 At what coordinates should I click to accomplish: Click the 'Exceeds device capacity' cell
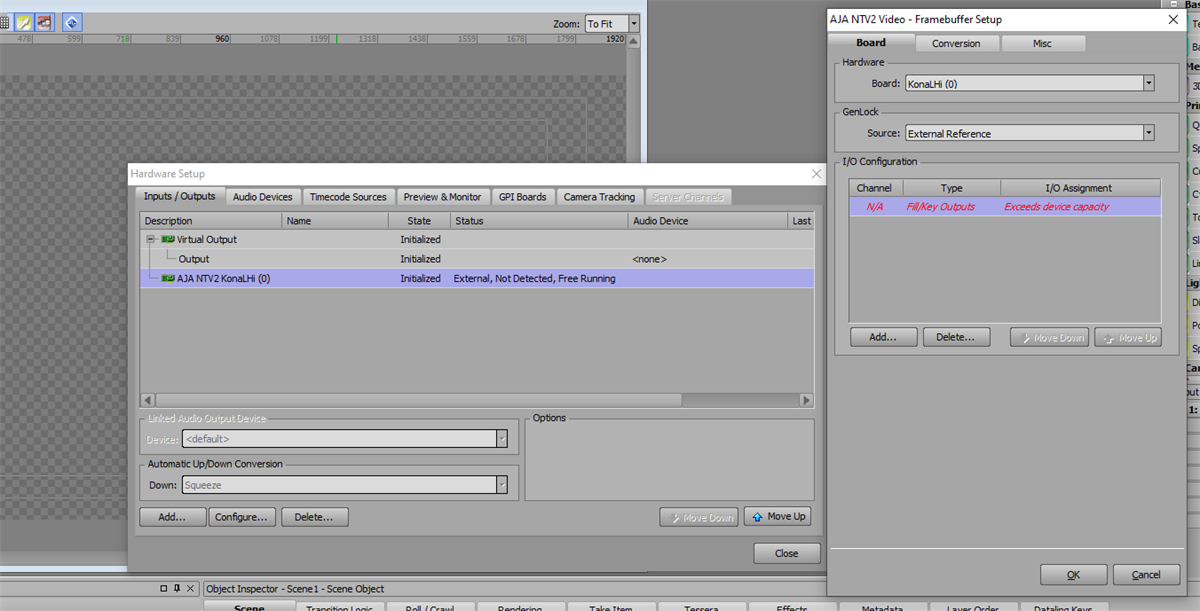point(1057,207)
